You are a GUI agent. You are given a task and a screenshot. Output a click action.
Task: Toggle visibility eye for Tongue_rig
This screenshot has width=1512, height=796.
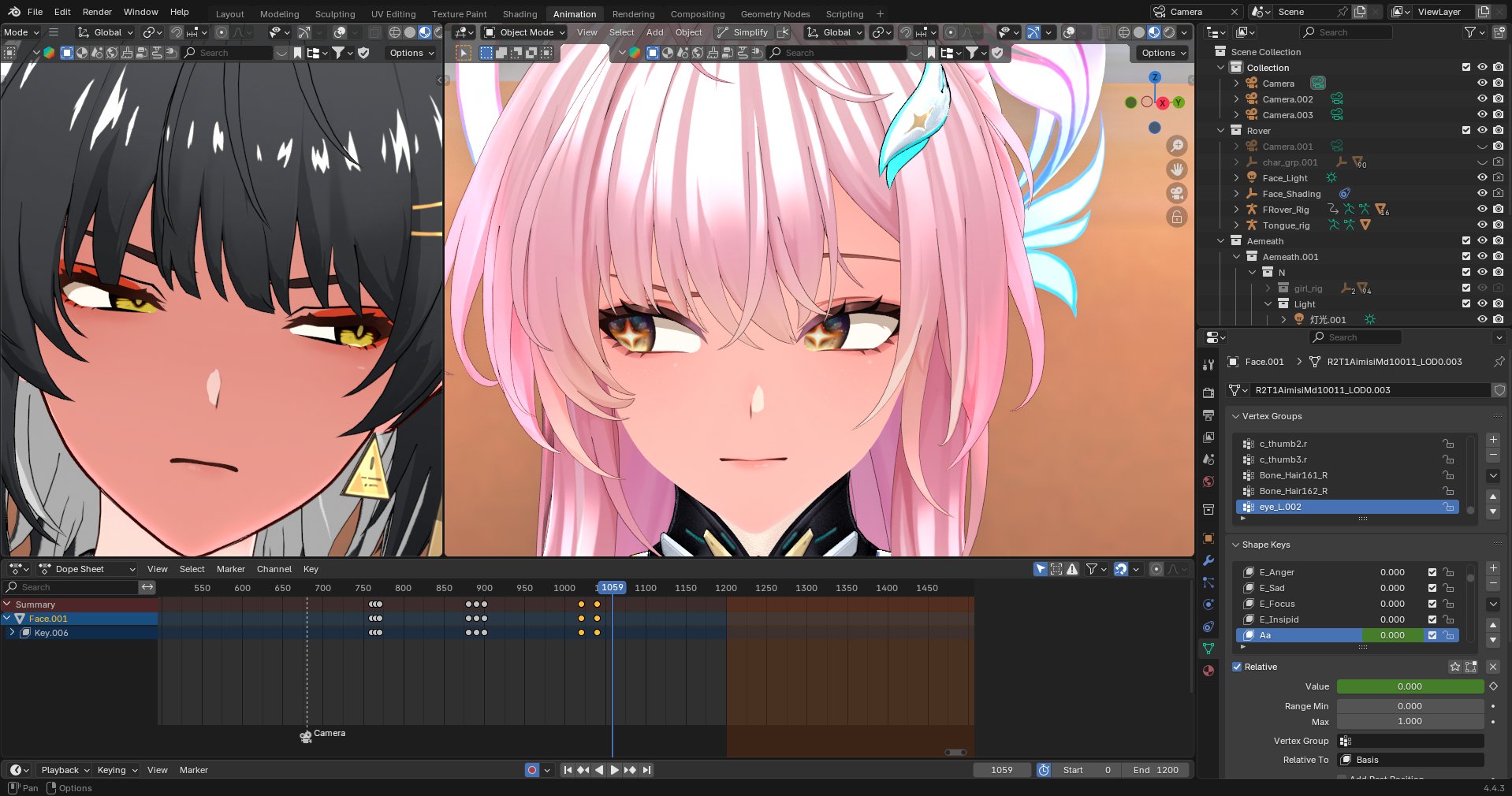[x=1482, y=225]
